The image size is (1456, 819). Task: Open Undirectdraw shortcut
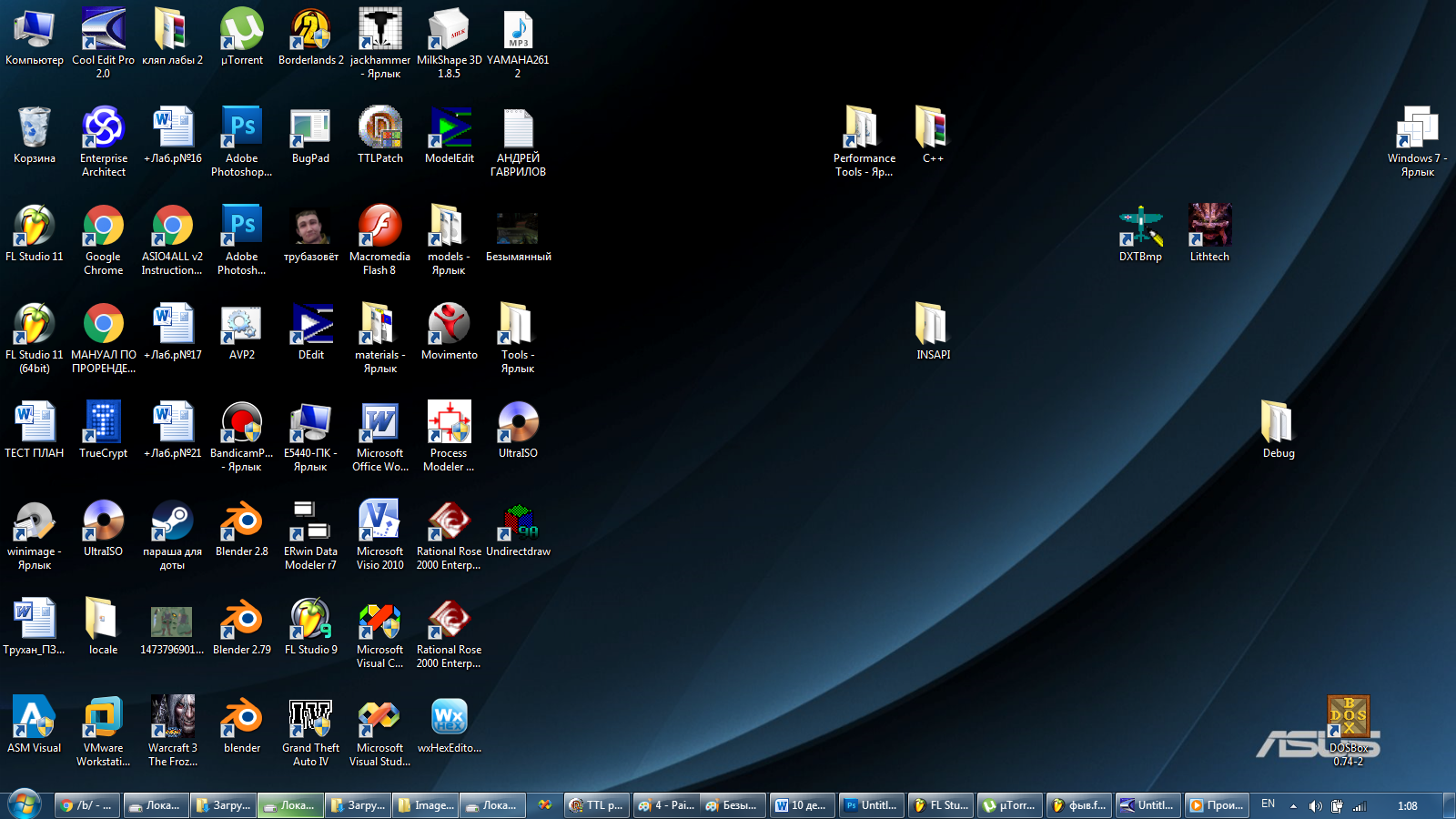click(x=518, y=530)
